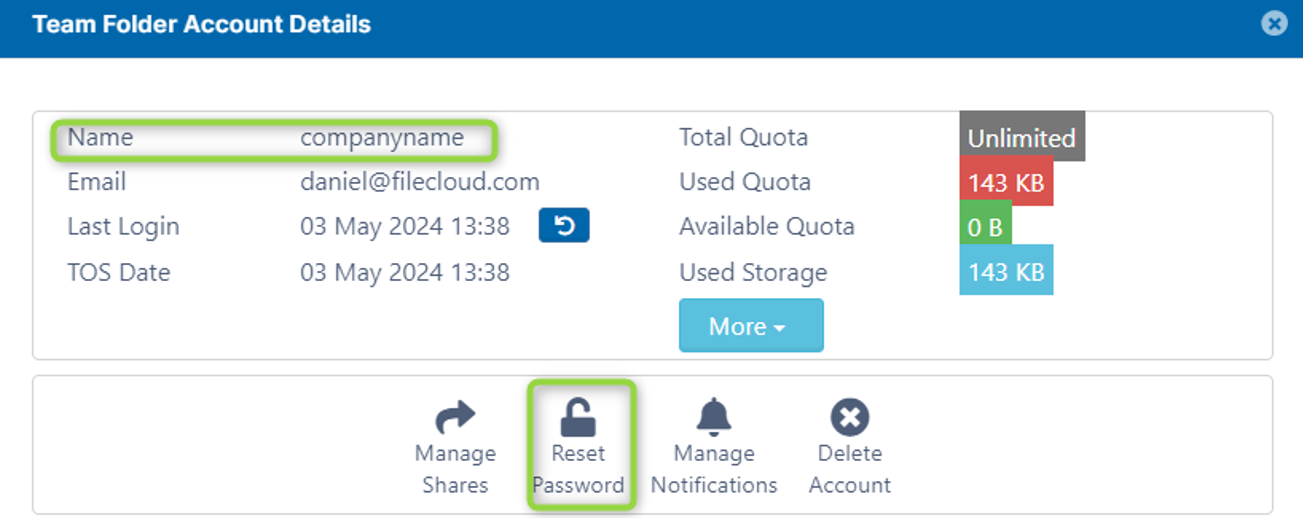This screenshot has width=1303, height=521.
Task: Click the gray Unlimited total quota badge
Action: coord(1022,138)
